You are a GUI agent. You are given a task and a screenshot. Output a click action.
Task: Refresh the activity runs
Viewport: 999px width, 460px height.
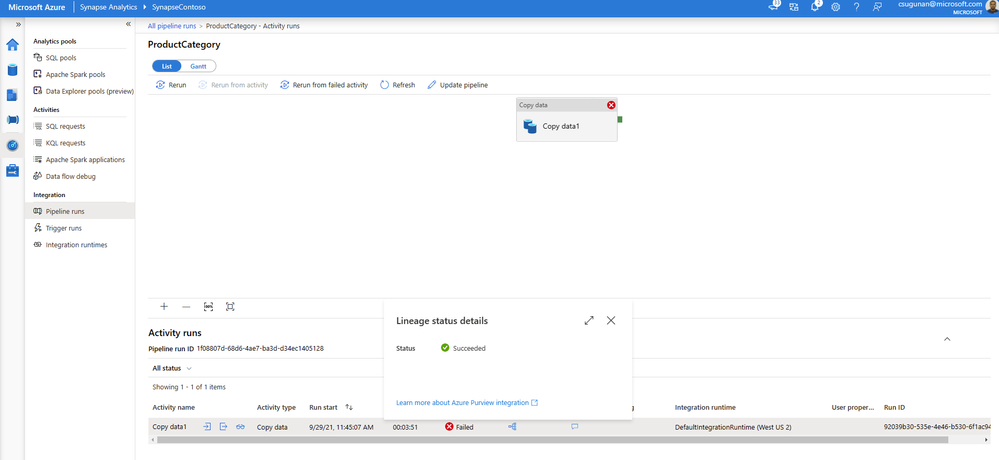tap(398, 85)
